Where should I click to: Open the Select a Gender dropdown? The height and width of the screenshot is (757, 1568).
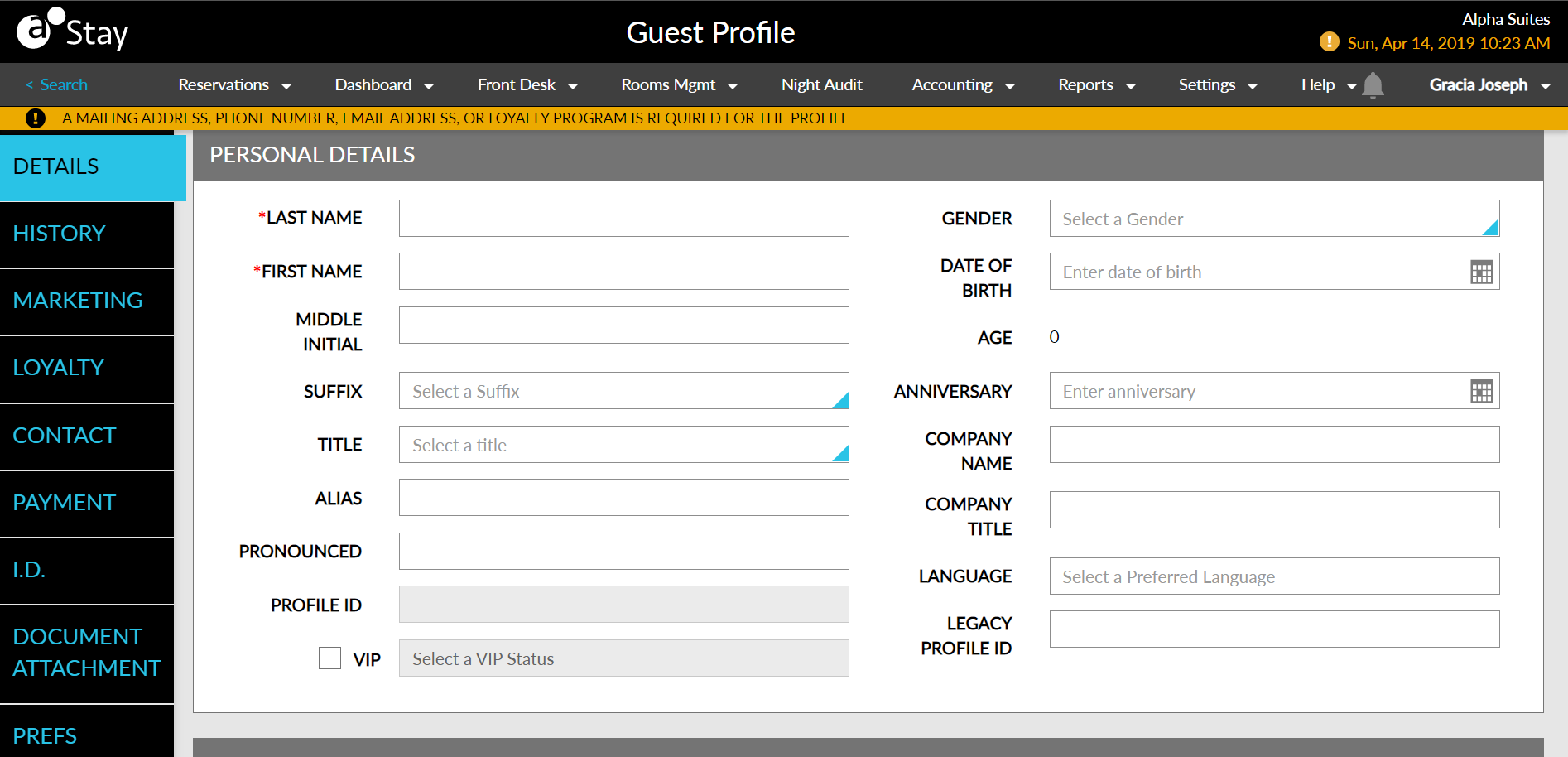point(1273,219)
